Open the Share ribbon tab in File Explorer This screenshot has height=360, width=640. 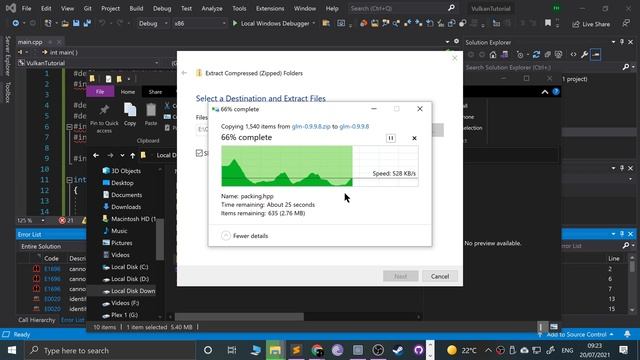[x=155, y=92]
